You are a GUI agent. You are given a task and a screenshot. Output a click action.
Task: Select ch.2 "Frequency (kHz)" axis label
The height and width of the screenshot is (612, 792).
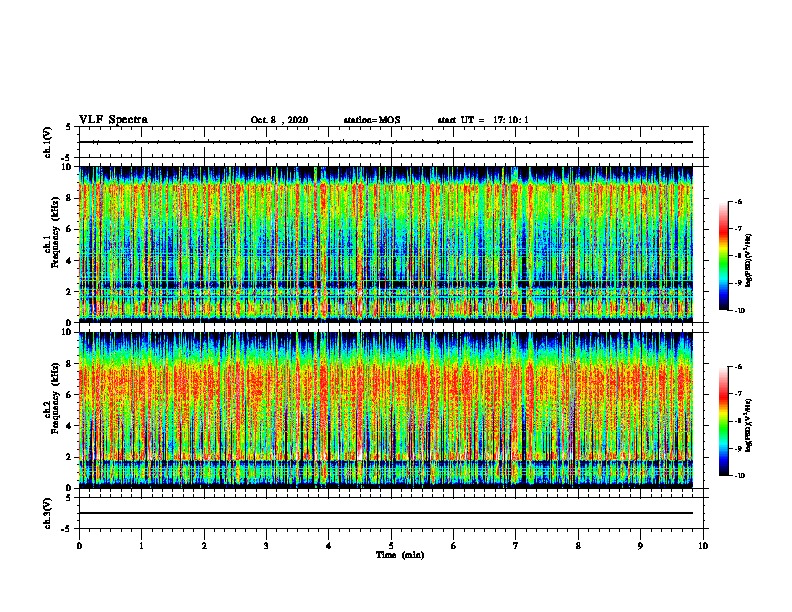[x=56, y=398]
